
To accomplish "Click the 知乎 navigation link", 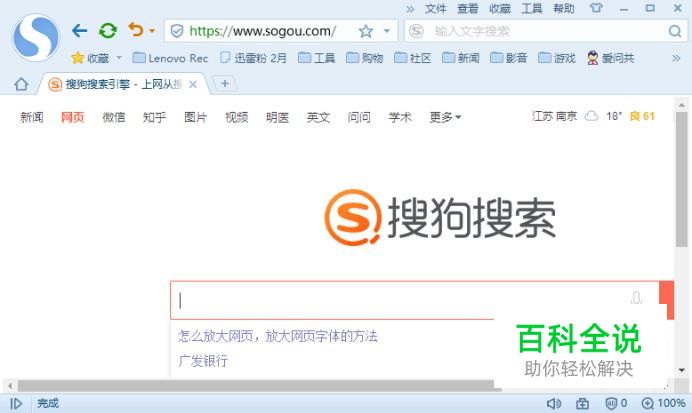I will [154, 117].
